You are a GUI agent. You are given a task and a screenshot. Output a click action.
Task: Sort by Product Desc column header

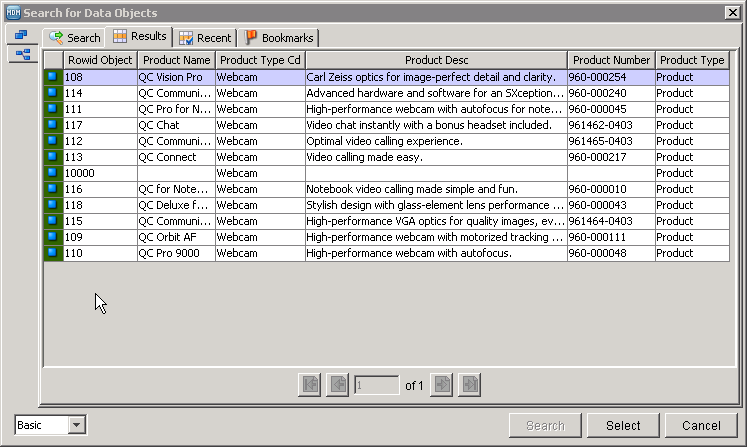(436, 60)
